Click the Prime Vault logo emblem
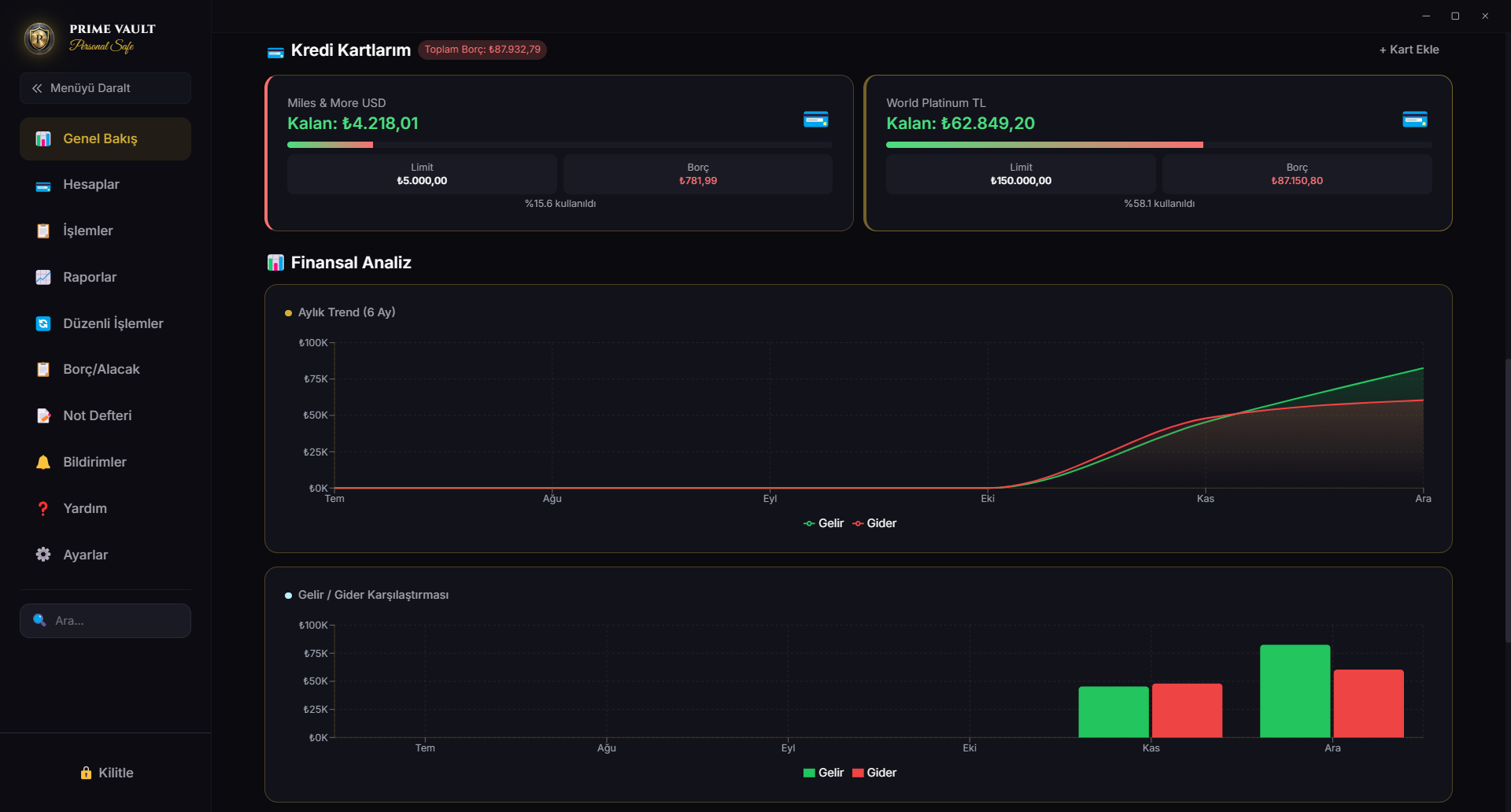The width and height of the screenshot is (1511, 812). [39, 38]
